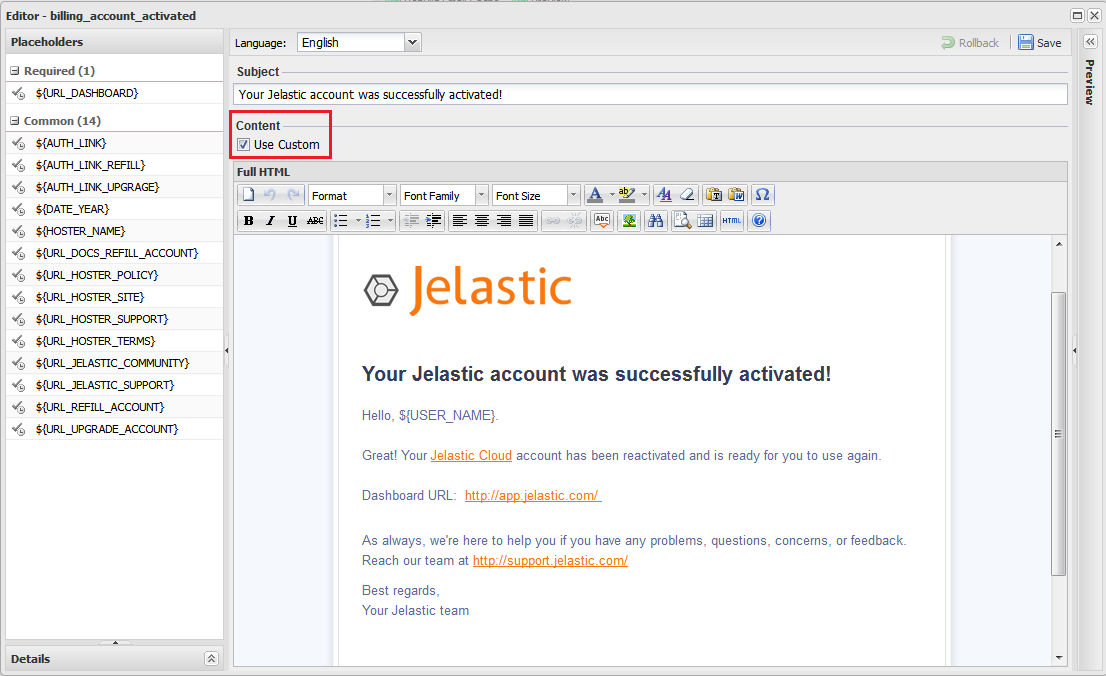Select the ${URL_DASHBOARD} placeholder

click(114, 93)
